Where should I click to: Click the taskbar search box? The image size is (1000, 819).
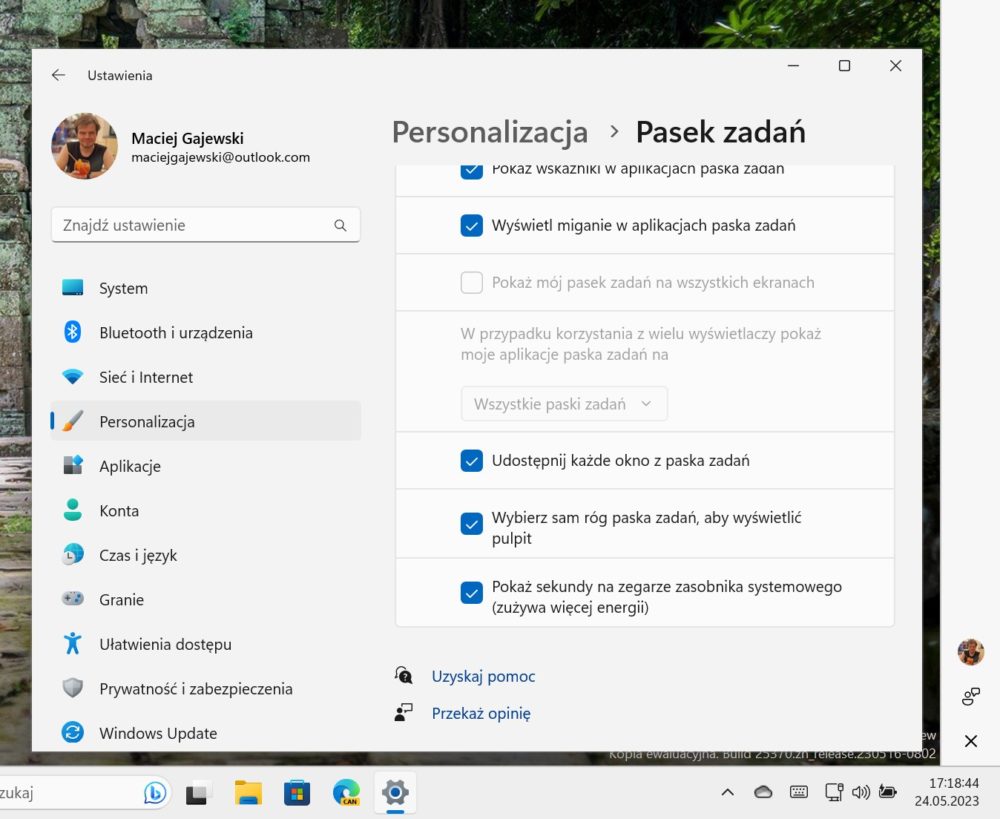[84, 793]
